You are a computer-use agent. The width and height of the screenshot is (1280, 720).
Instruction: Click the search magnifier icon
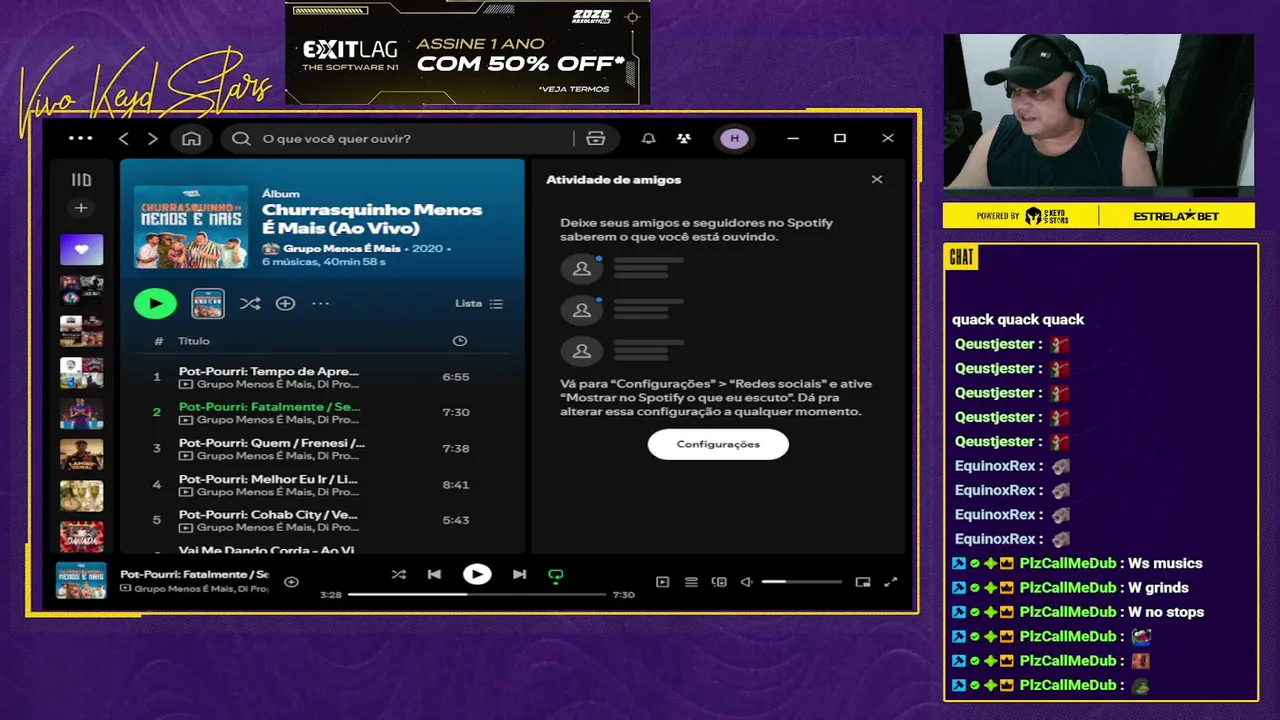241,138
